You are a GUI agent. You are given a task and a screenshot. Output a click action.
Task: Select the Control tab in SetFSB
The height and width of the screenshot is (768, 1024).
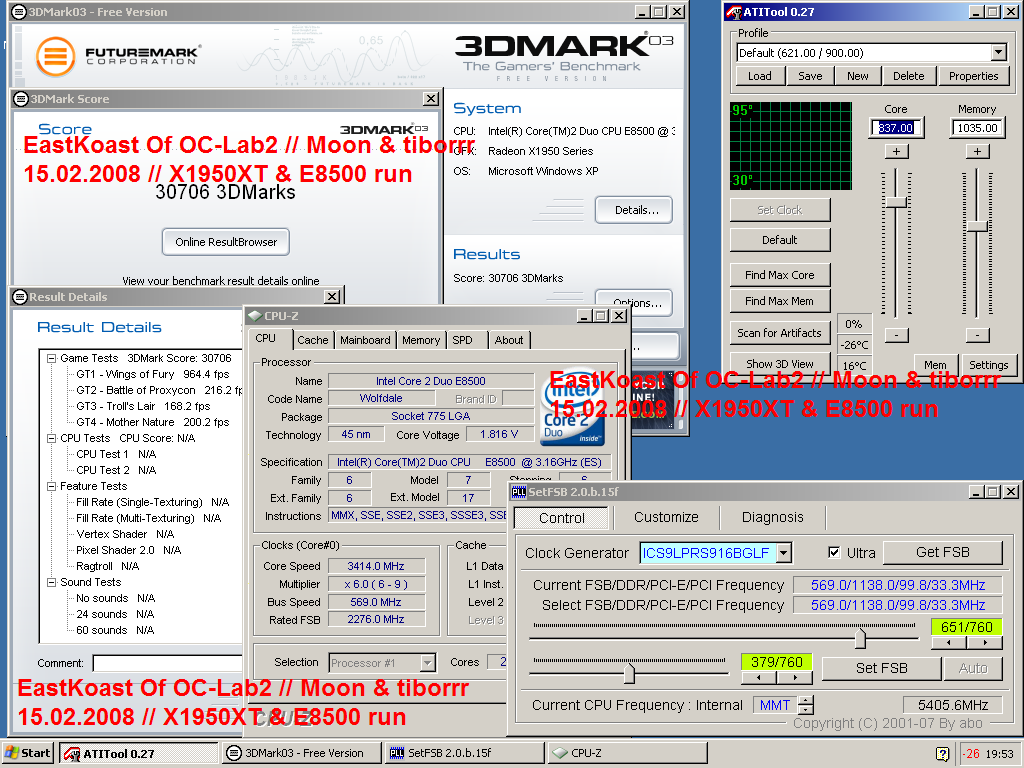(x=562, y=518)
